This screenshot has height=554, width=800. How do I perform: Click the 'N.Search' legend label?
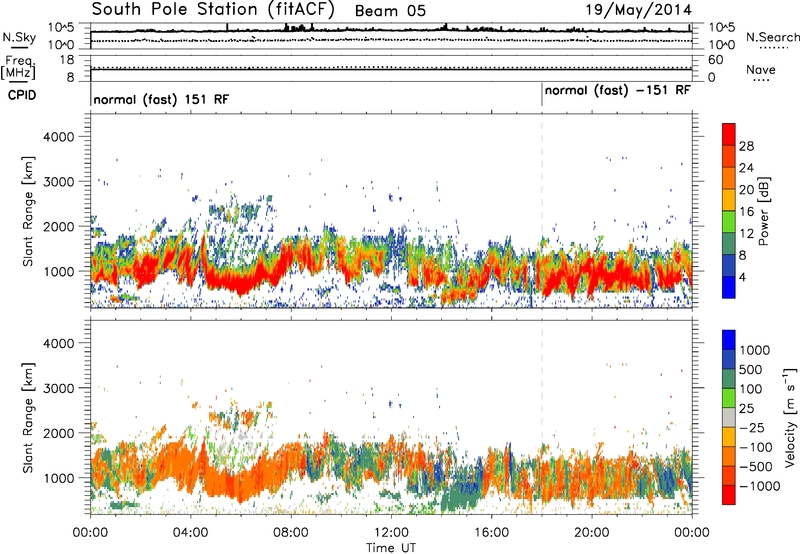click(x=772, y=37)
